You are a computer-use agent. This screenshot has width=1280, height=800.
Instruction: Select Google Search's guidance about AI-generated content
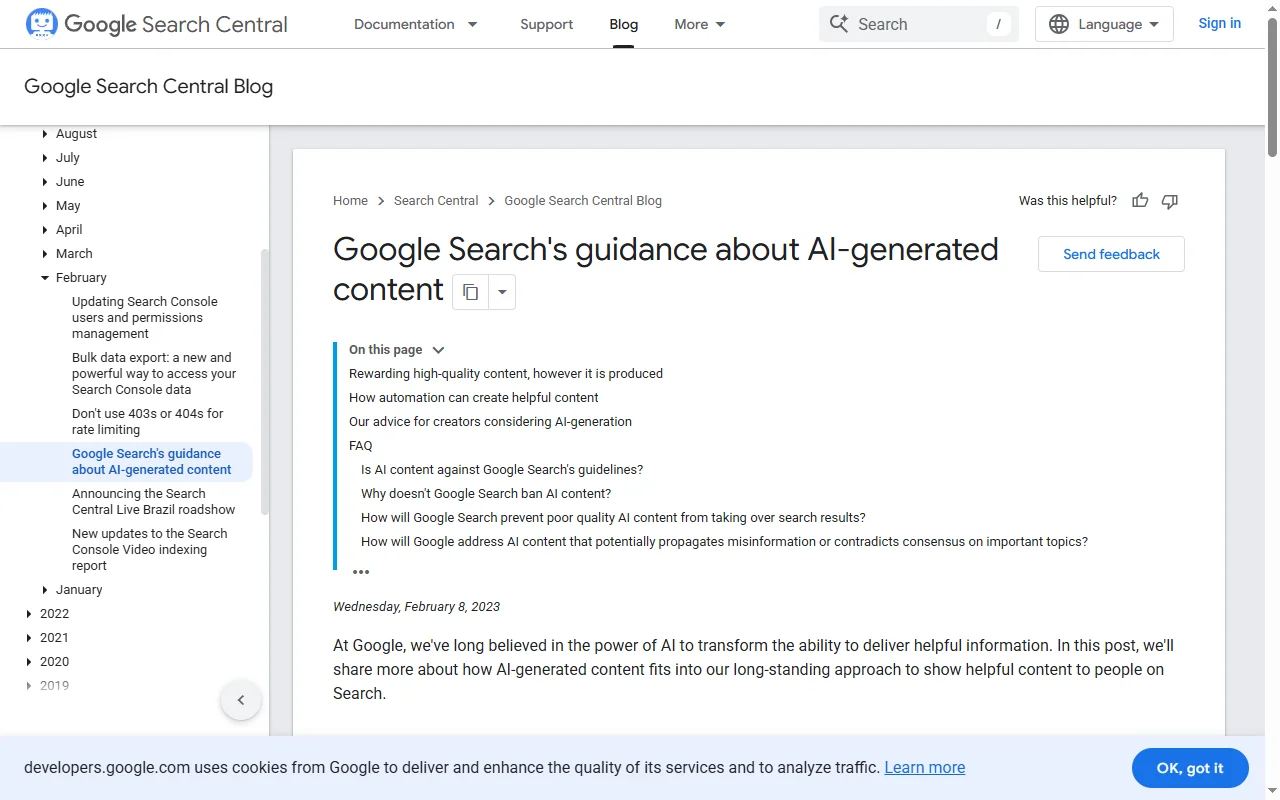point(151,462)
